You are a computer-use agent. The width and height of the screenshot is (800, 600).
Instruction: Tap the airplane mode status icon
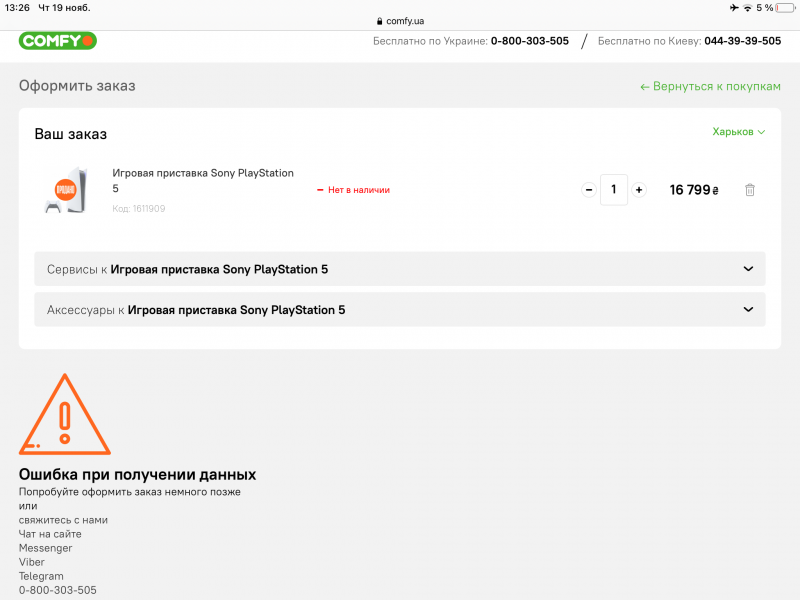point(734,8)
